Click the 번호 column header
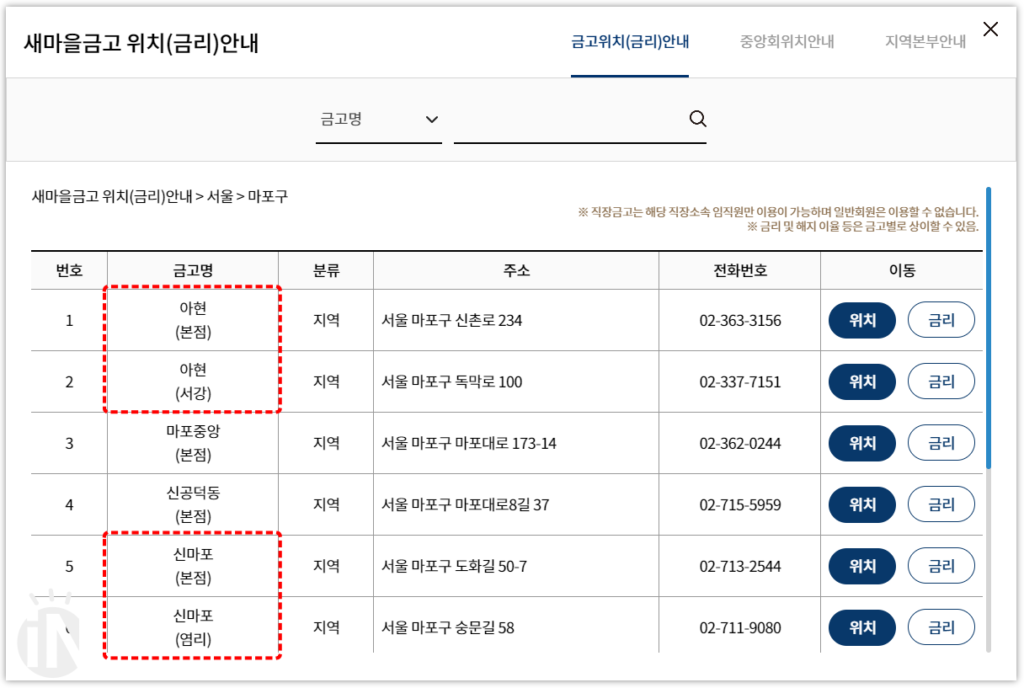The width and height of the screenshot is (1024, 688). click(x=69, y=270)
